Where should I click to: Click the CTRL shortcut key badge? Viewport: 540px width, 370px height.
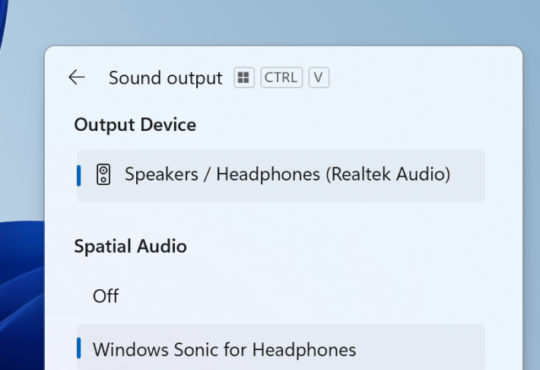(x=281, y=78)
